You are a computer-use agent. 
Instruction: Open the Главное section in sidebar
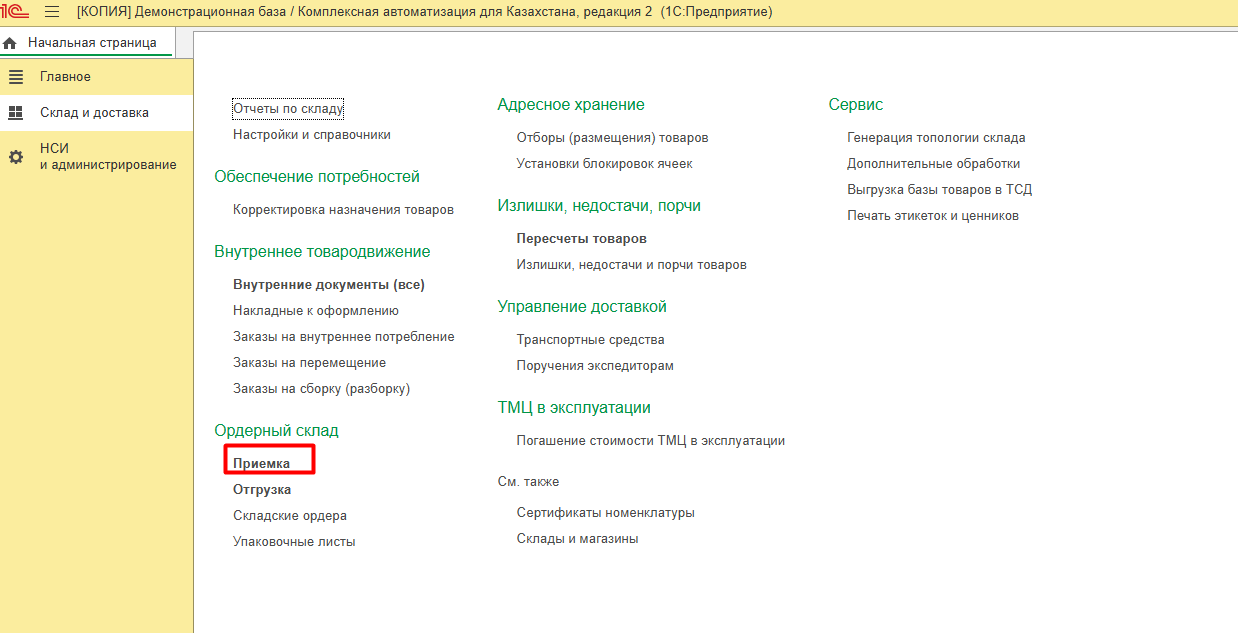coord(65,77)
